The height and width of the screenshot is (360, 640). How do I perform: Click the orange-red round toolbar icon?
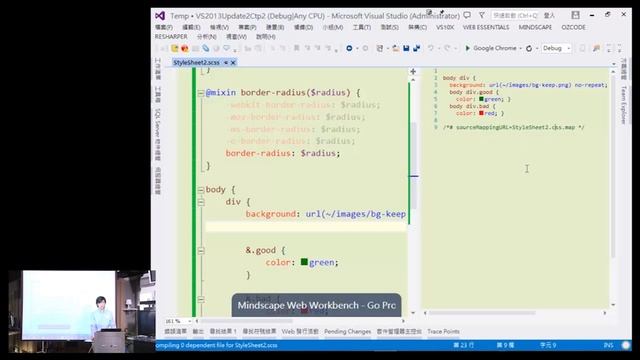coord(185,48)
